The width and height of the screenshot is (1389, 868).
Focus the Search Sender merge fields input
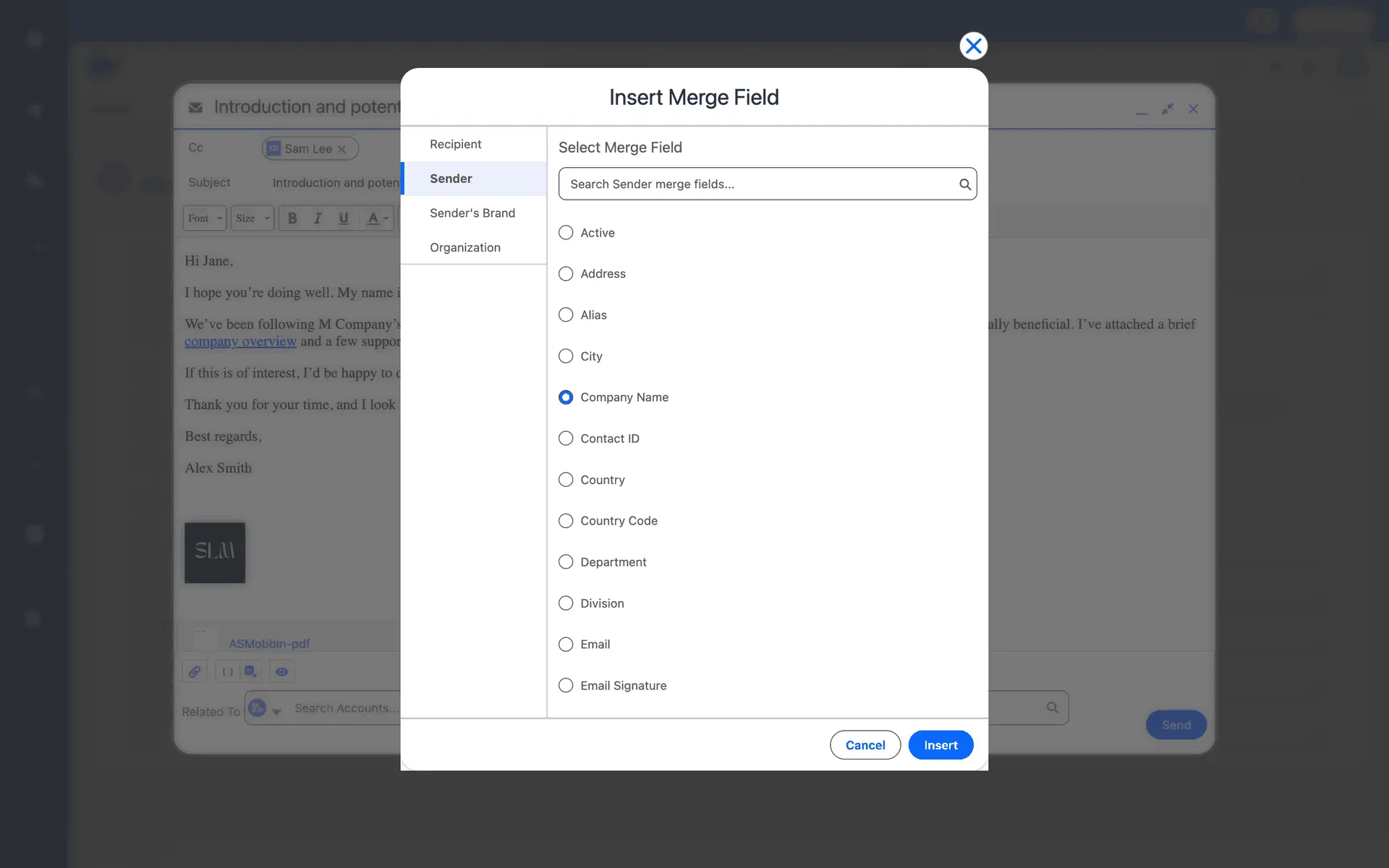point(760,184)
